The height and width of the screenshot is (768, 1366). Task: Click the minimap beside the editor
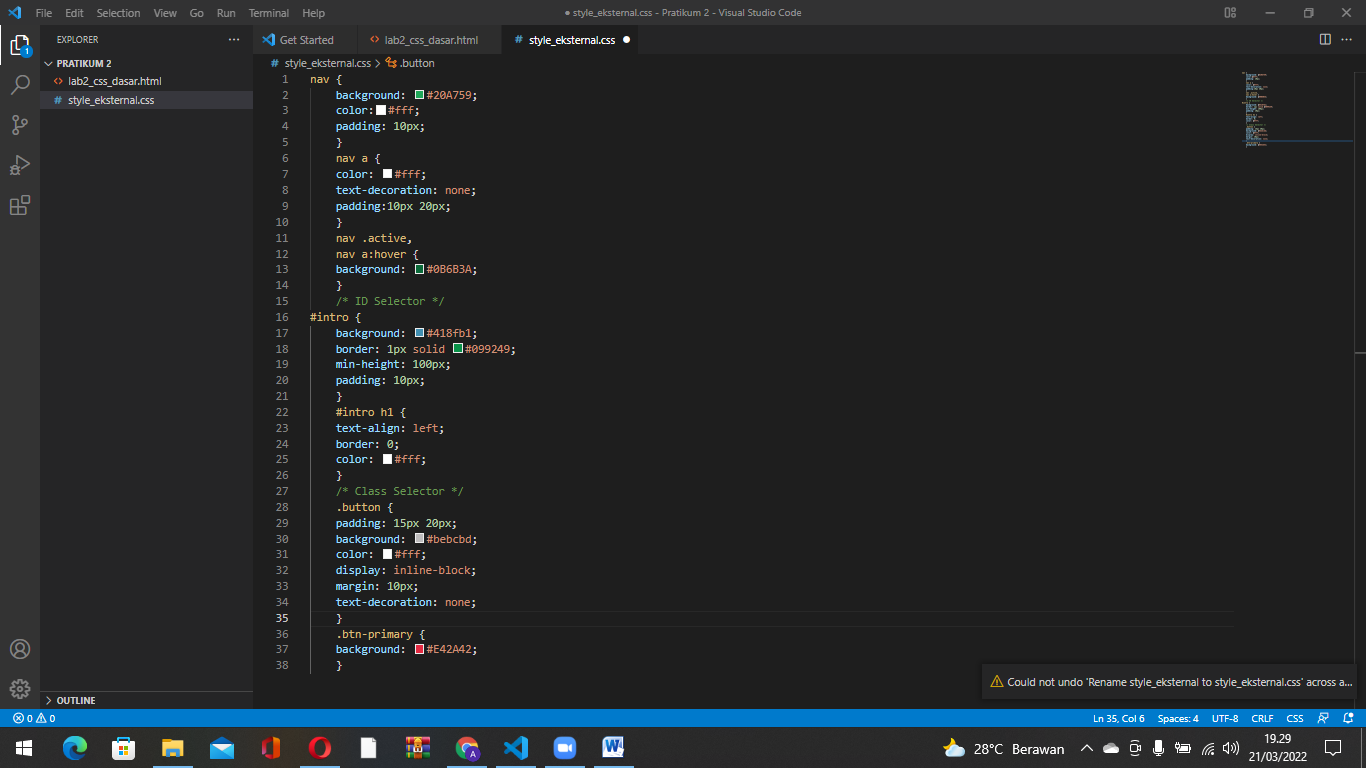click(x=1255, y=110)
